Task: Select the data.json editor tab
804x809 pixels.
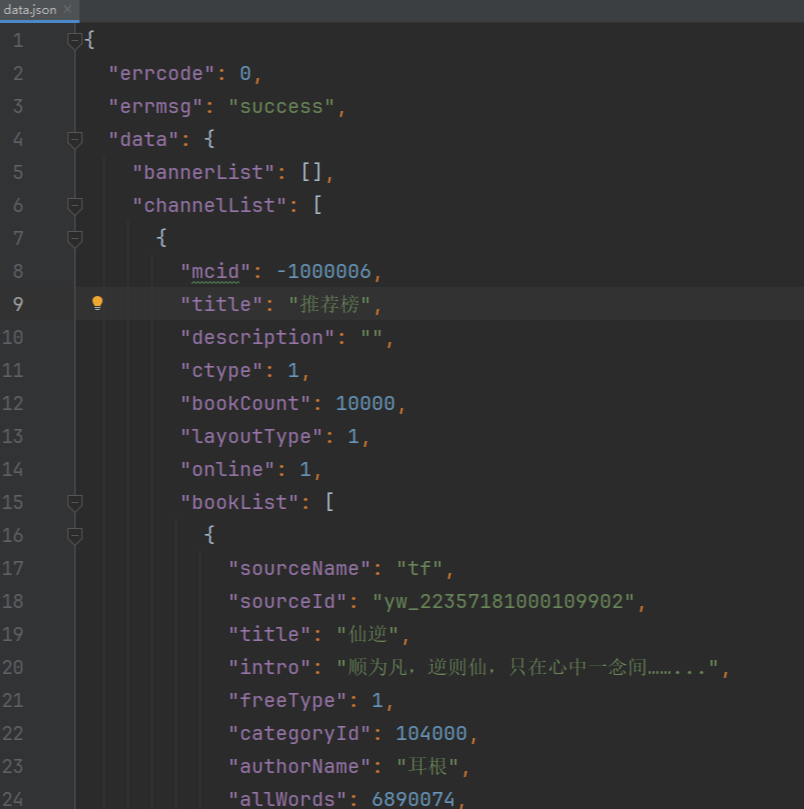Action: click(x=39, y=10)
